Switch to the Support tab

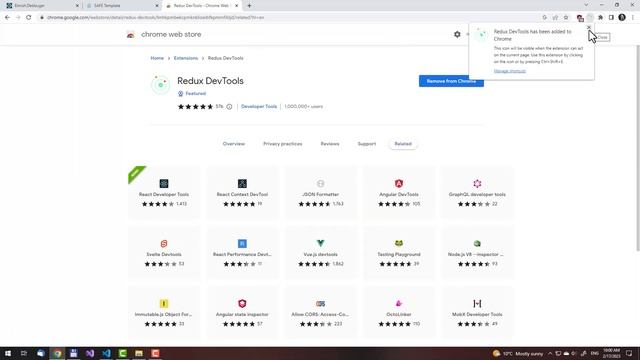click(367, 144)
